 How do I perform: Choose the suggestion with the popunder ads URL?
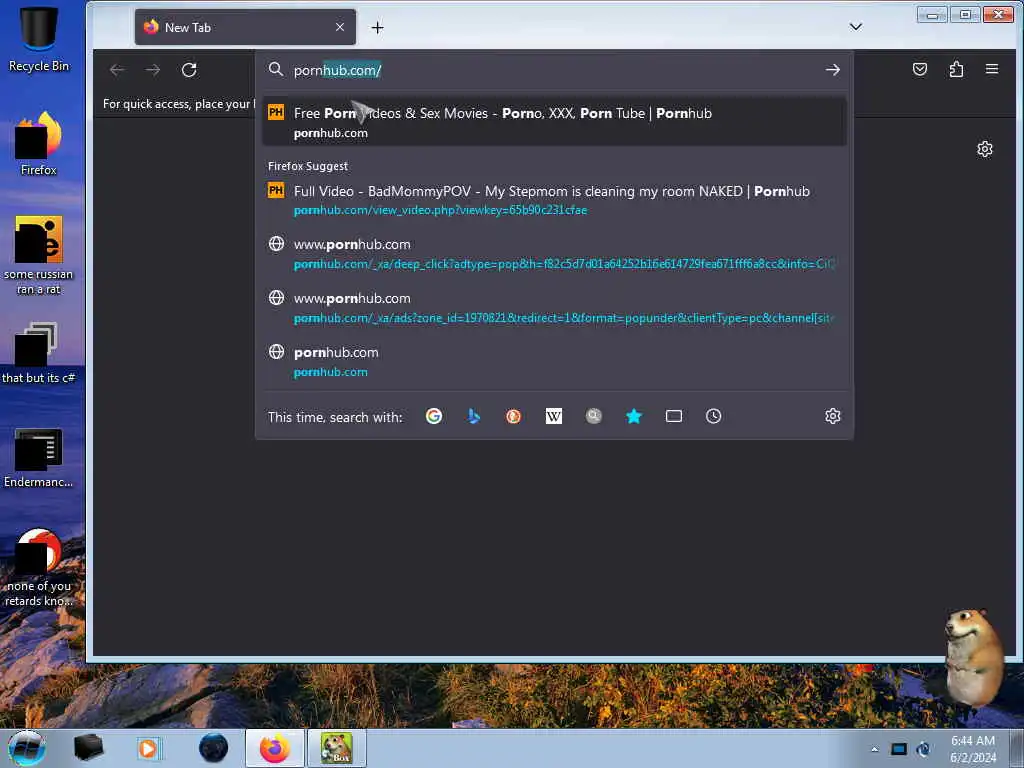tap(554, 308)
